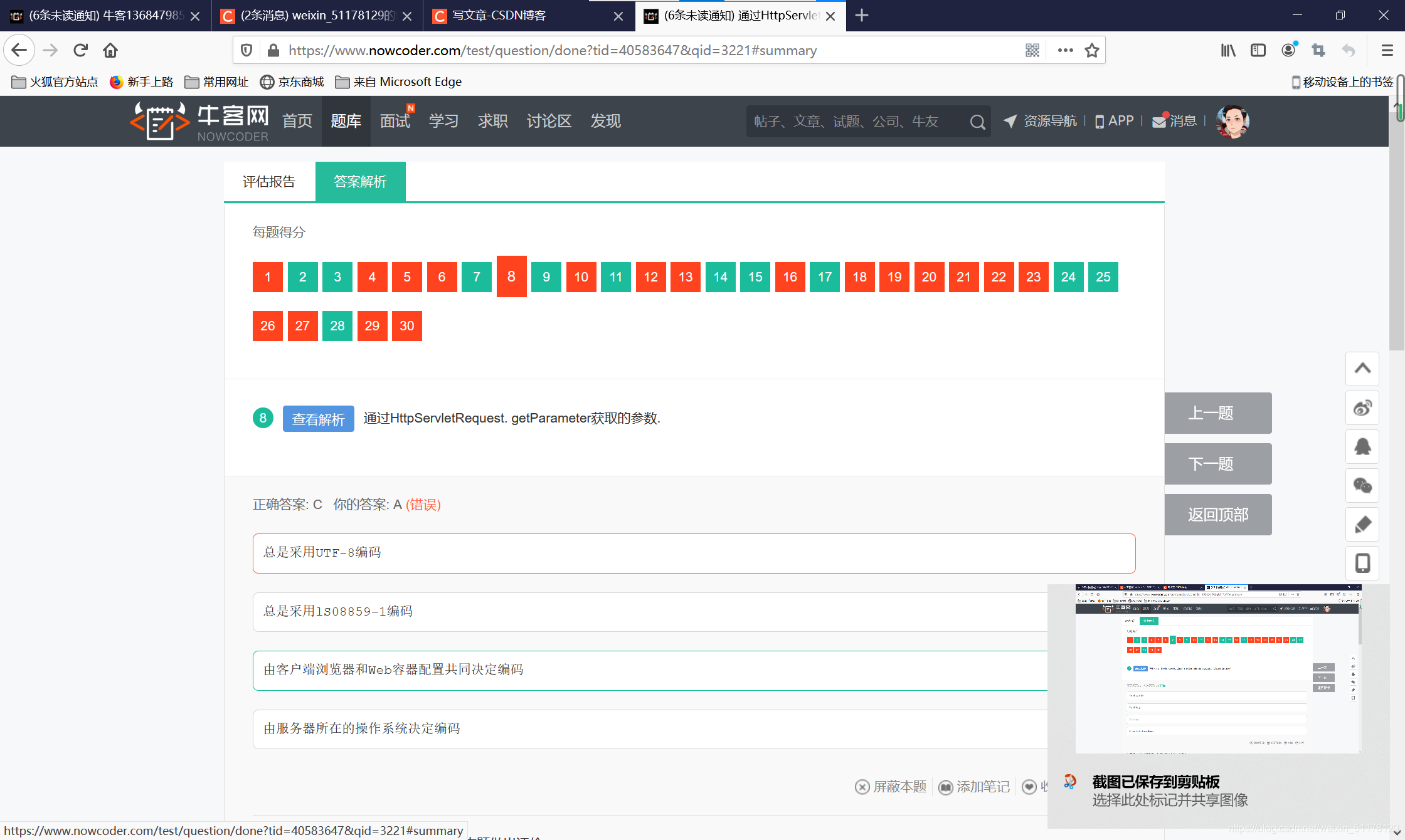Reload the current page
This screenshot has height=840, width=1405.
(80, 50)
